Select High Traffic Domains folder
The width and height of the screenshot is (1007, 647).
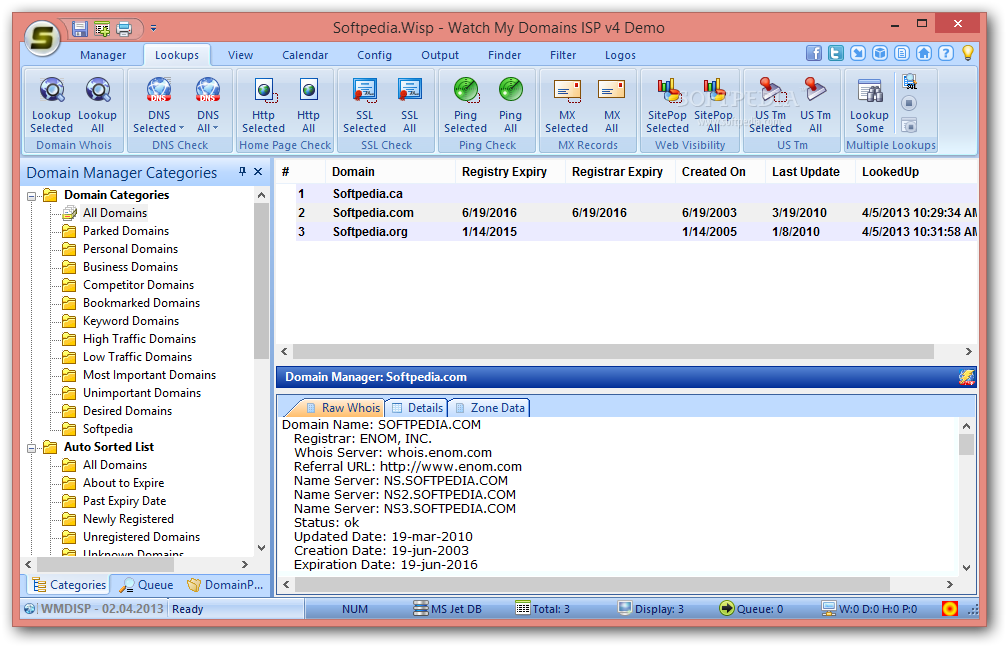coord(139,339)
